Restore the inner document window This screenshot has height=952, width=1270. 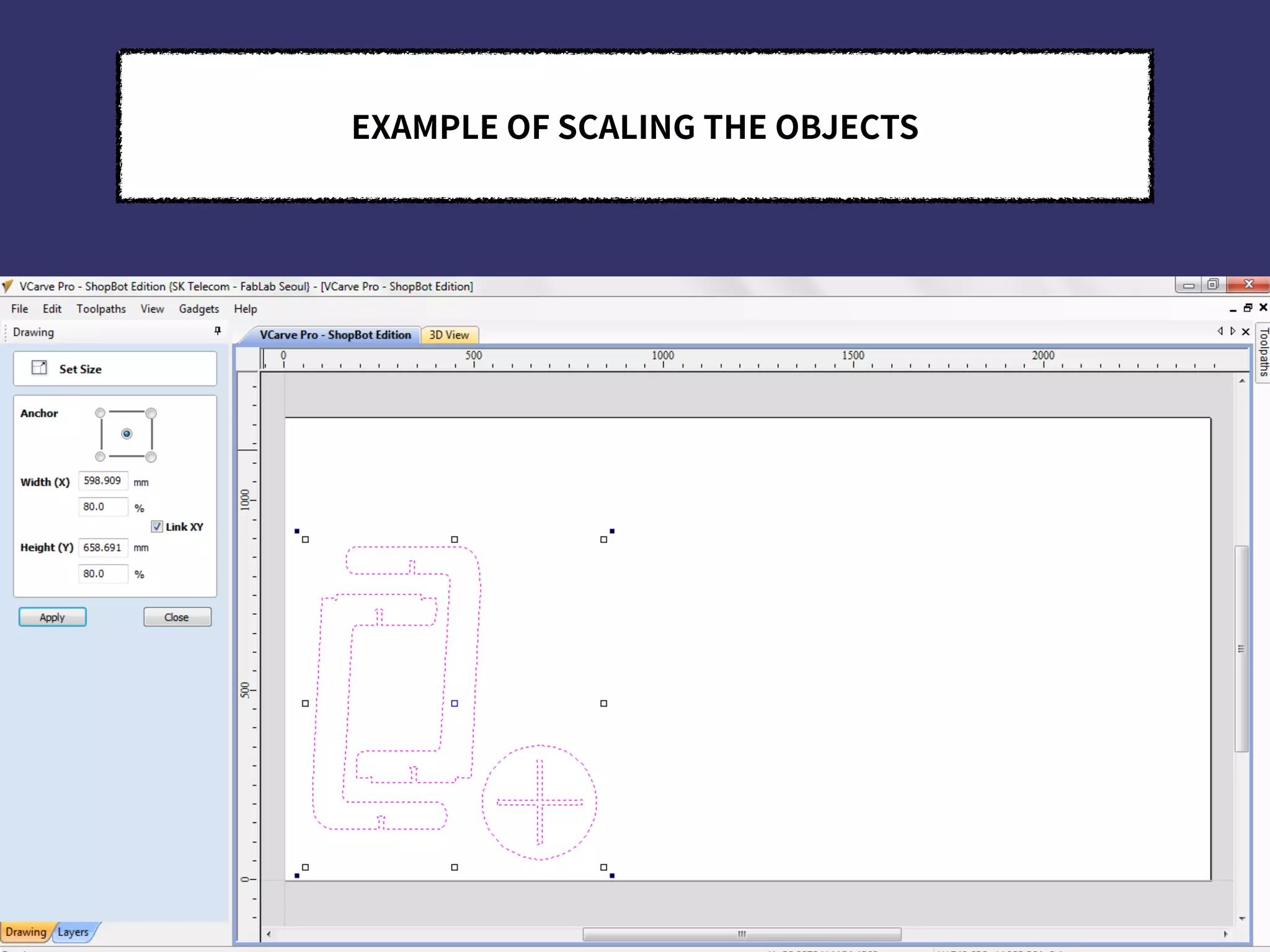click(1248, 308)
